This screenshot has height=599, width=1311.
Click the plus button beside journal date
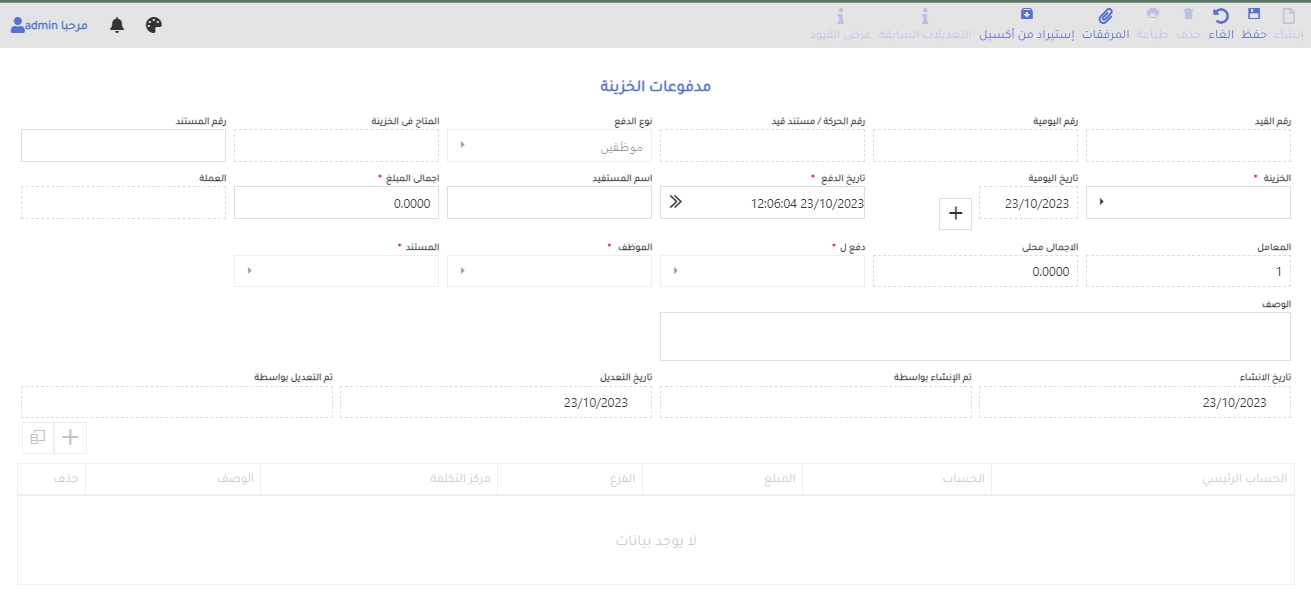point(955,214)
